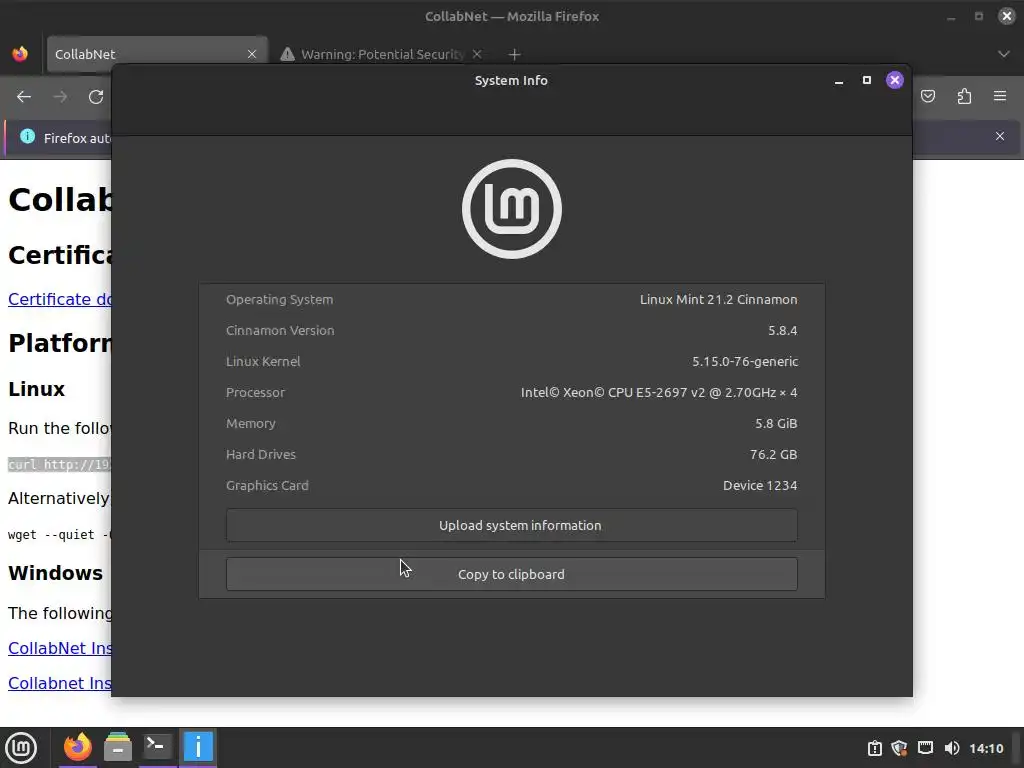Switch to the CollabNet tab
Image resolution: width=1024 pixels, height=768 pixels.
[x=157, y=54]
